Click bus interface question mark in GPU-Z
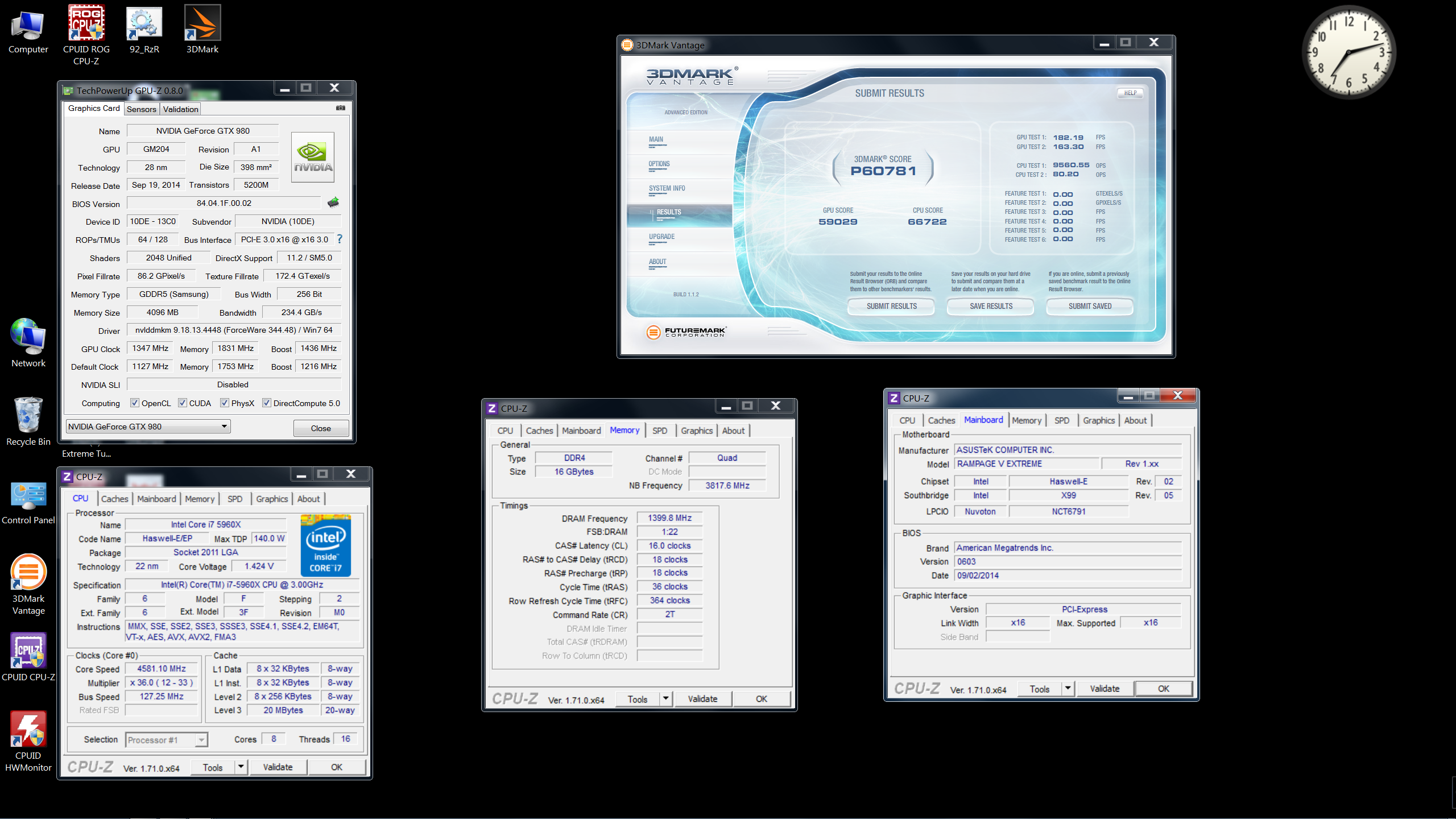 [x=340, y=239]
